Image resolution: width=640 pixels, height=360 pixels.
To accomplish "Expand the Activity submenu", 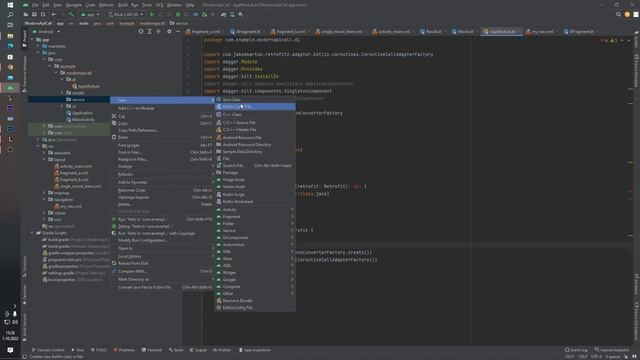I will coord(255,210).
